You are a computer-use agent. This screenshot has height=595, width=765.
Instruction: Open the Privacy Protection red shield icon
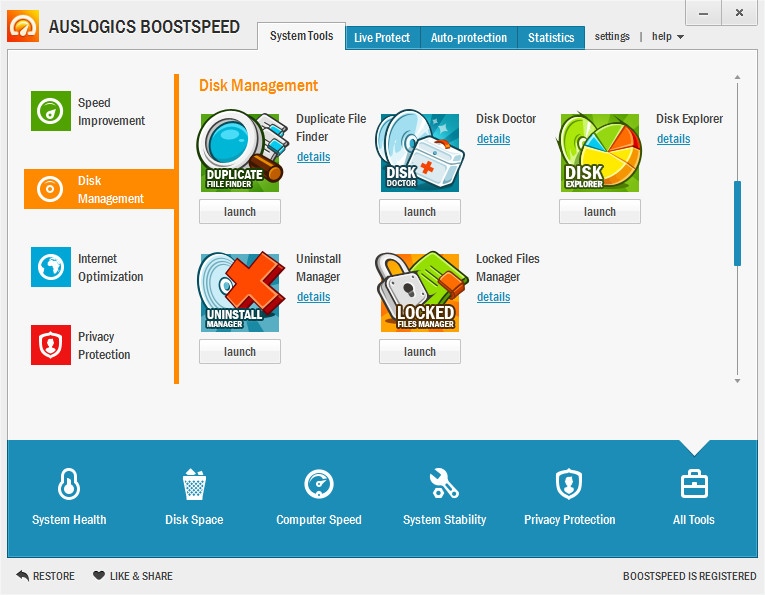[51, 345]
